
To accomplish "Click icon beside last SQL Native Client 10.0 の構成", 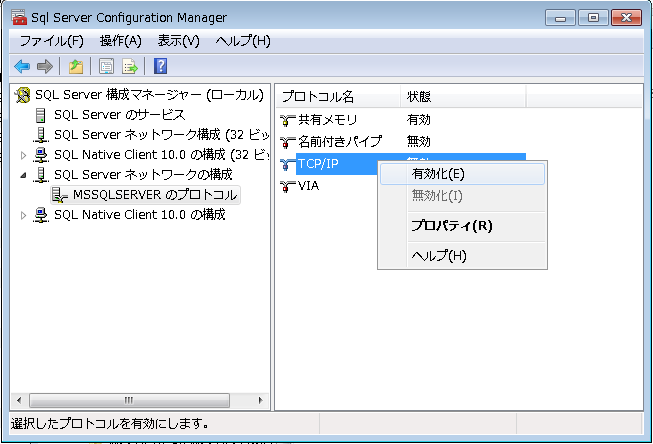I will click(41, 215).
